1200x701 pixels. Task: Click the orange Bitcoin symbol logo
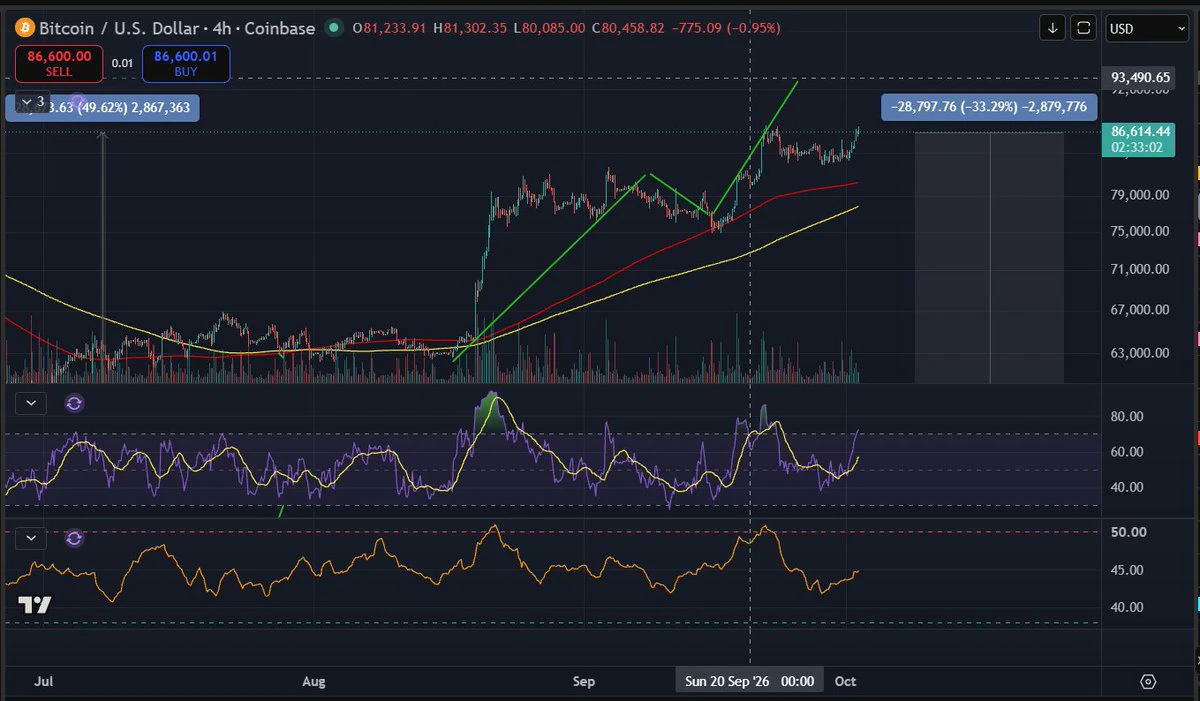pos(24,28)
